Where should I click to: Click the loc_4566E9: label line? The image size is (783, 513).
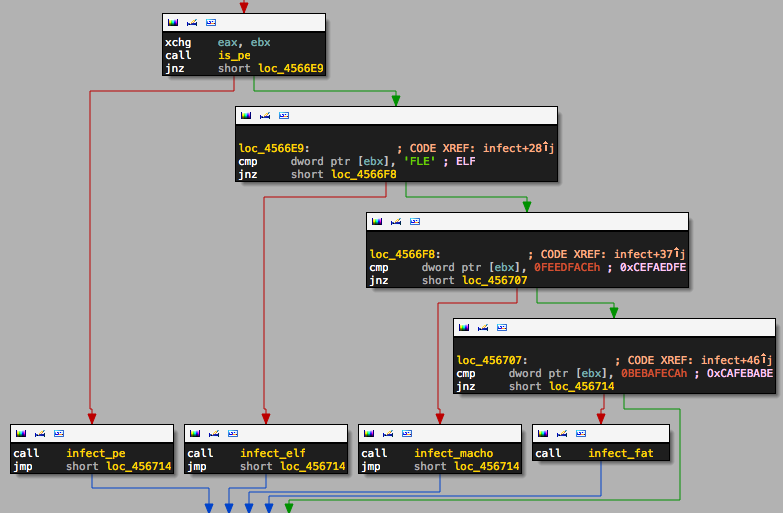[274, 148]
